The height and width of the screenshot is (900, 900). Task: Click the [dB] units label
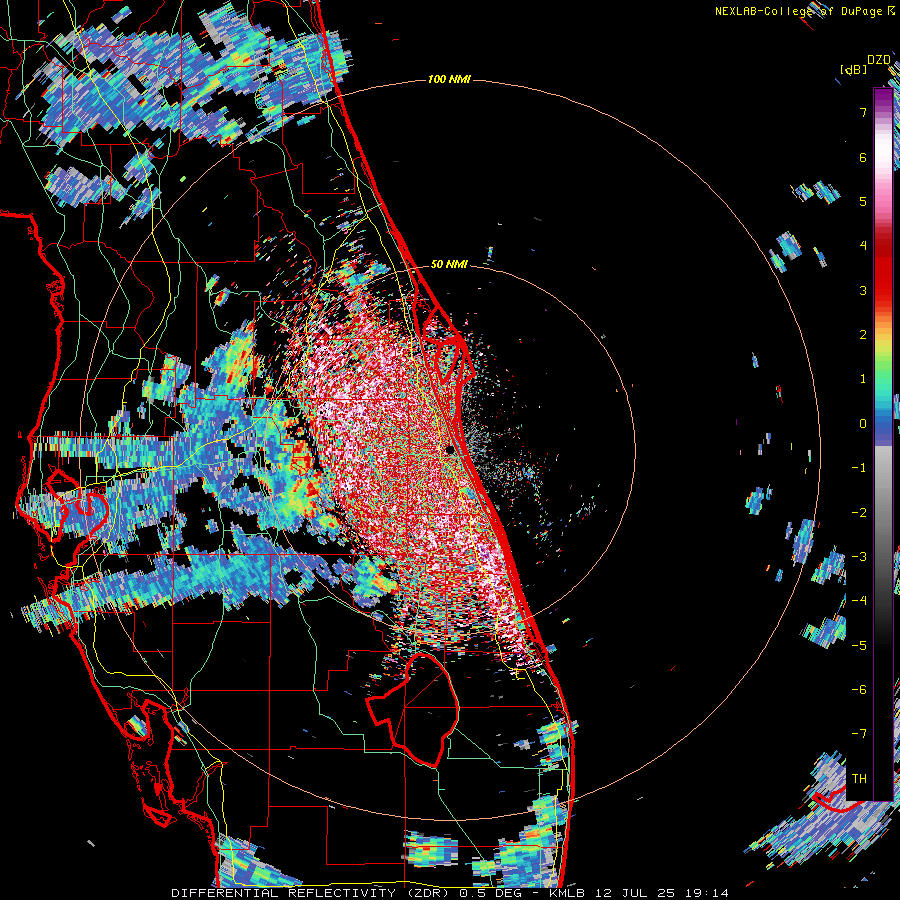click(x=854, y=69)
